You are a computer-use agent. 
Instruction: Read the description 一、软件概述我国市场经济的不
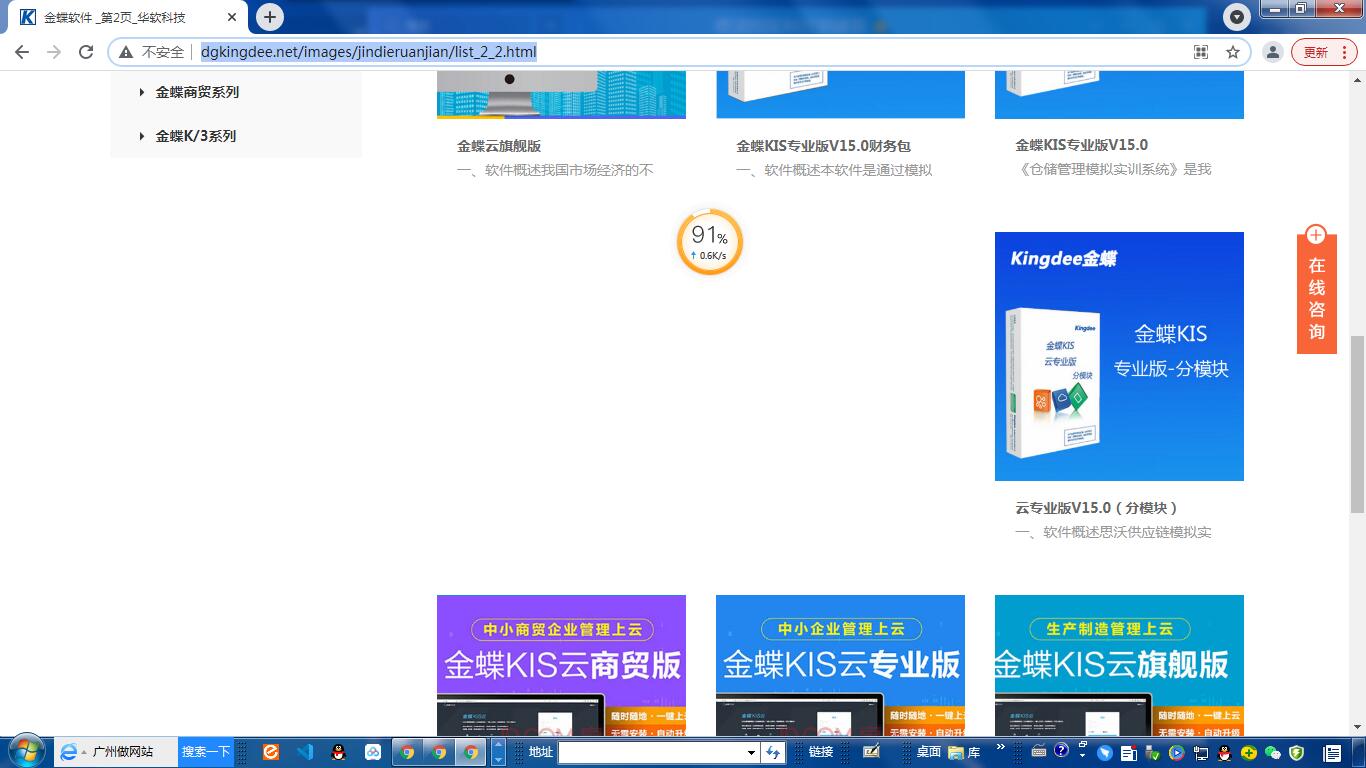555,170
